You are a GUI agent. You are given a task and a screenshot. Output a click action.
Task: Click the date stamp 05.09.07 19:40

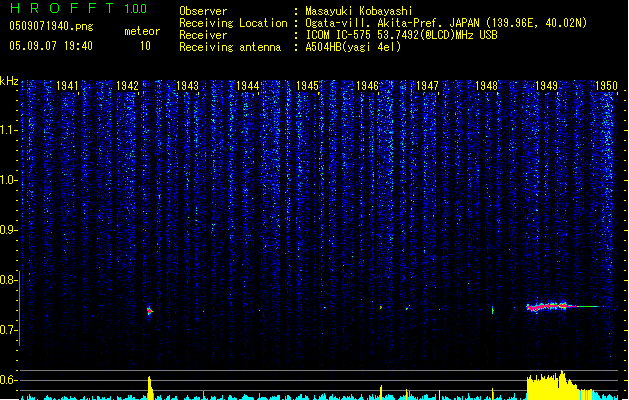coord(51,46)
